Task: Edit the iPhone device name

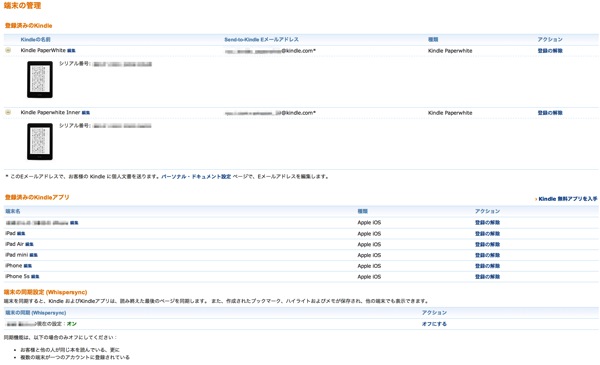Action: pyautogui.click(x=28, y=266)
